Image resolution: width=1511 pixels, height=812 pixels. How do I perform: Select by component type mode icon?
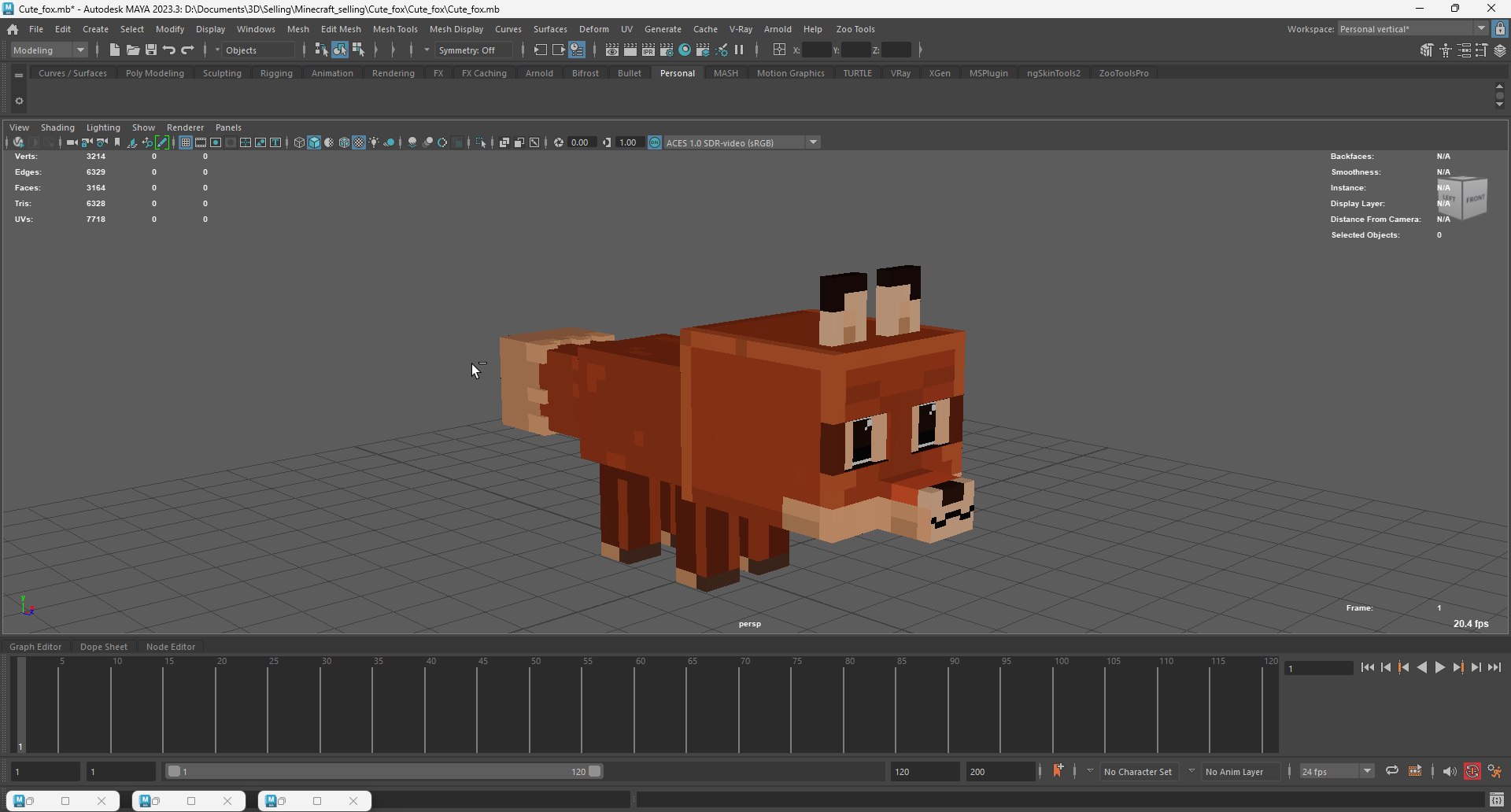(x=358, y=50)
